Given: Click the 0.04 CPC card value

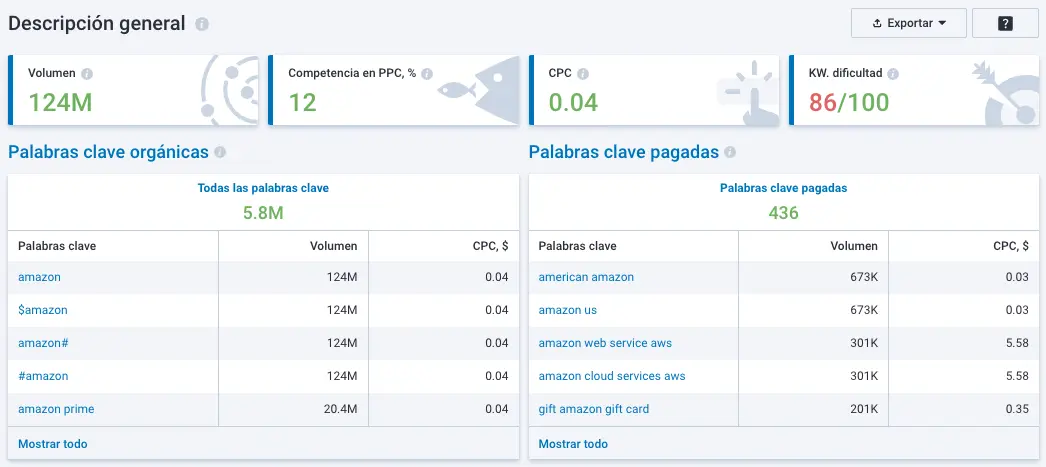Looking at the screenshot, I should click(x=574, y=103).
